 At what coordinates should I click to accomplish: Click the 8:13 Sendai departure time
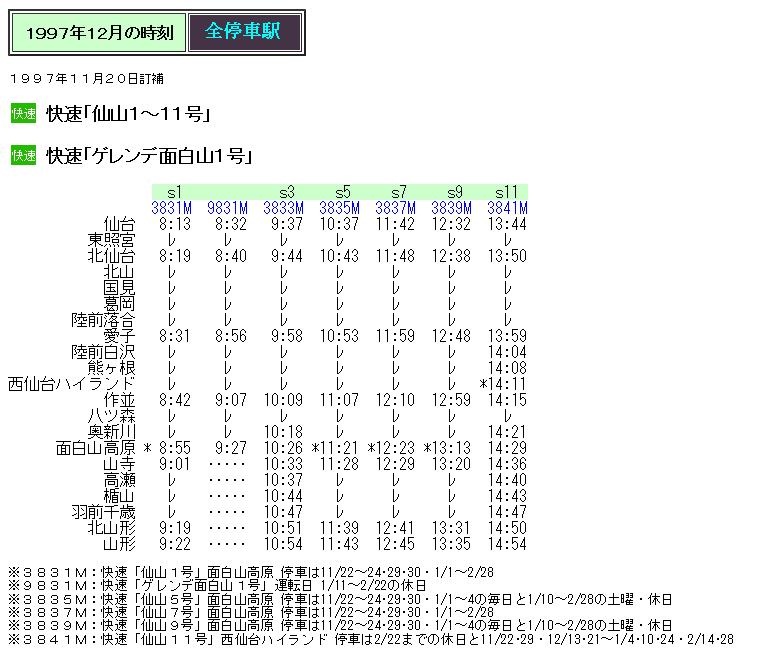tap(175, 224)
